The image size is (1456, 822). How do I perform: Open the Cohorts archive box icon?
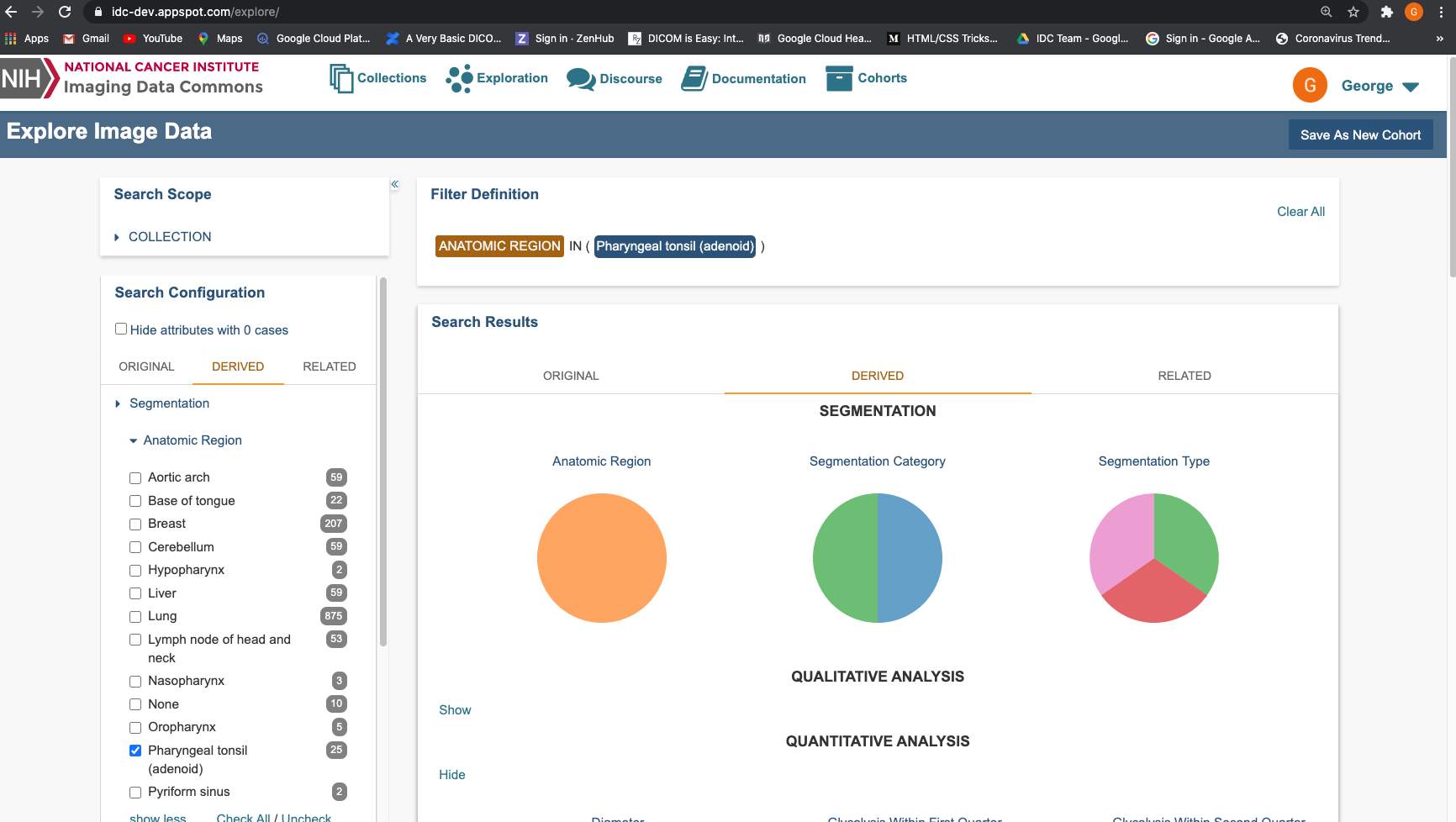839,78
